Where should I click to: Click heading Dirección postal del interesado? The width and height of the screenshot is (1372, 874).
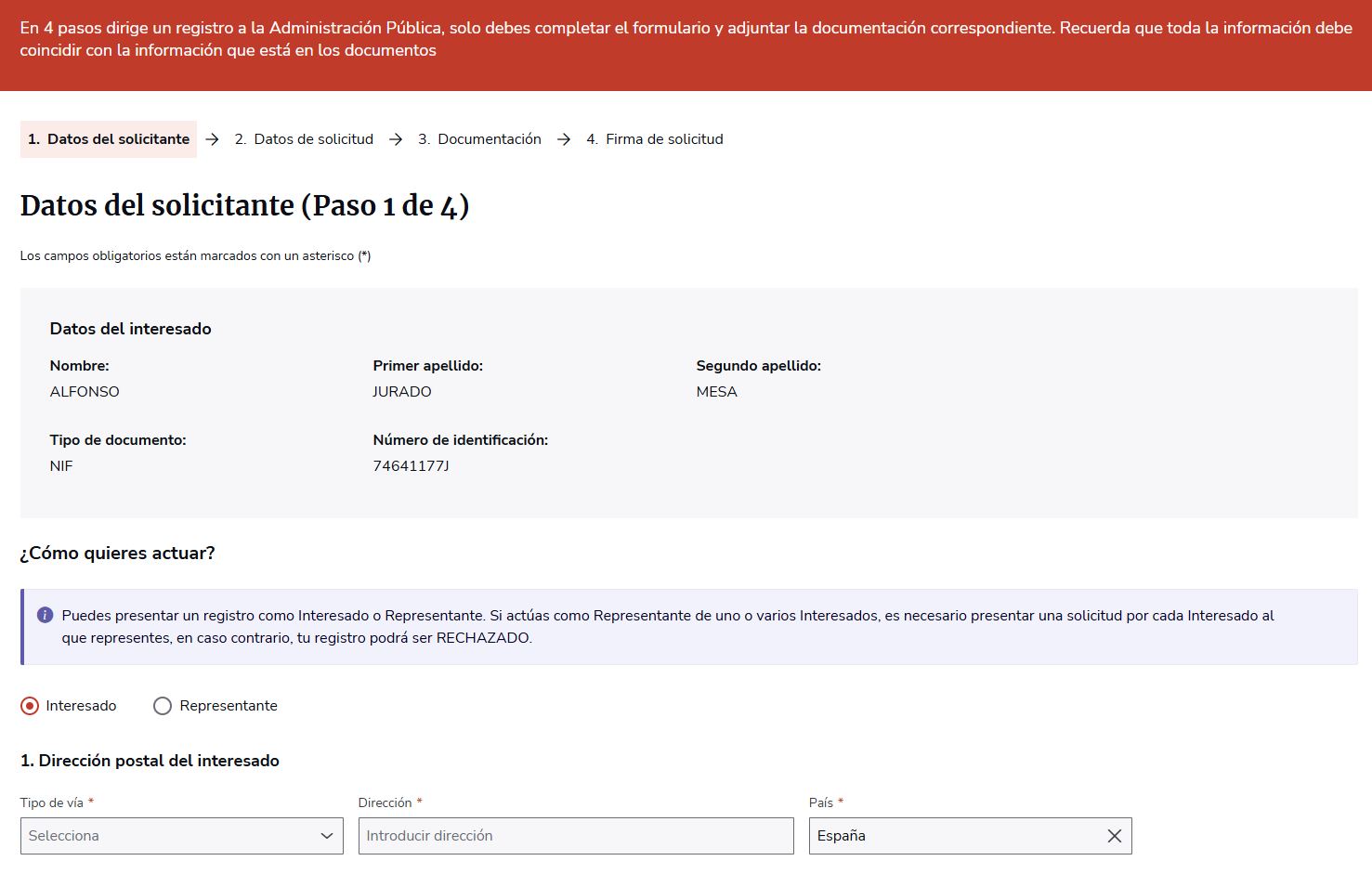150,761
